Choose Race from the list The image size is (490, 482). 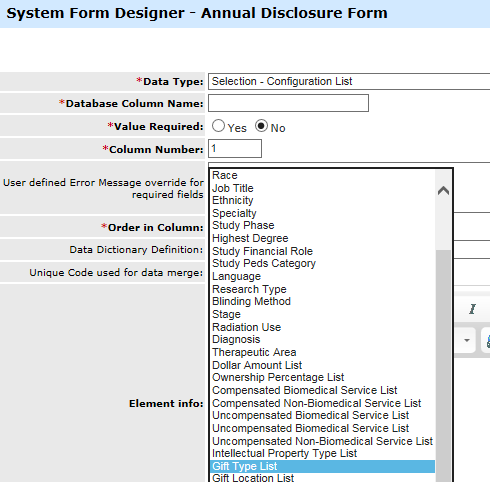[323, 175]
